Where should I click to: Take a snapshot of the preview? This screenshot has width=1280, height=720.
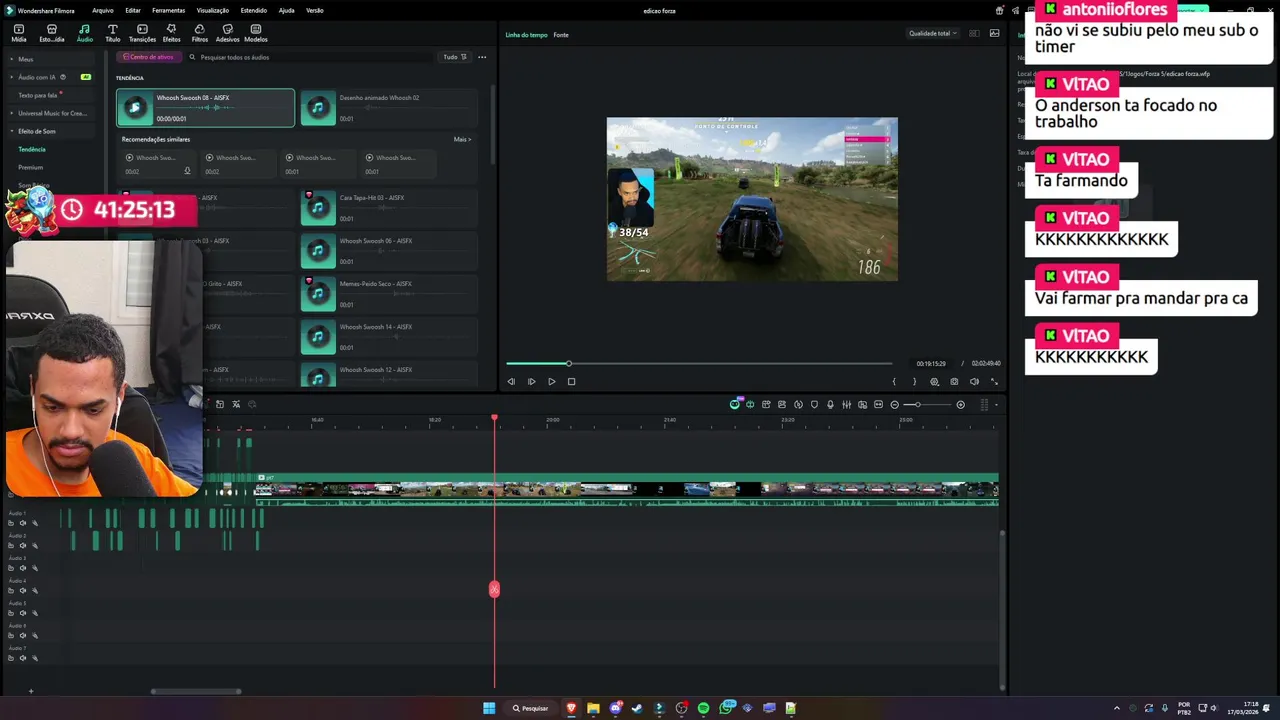[x=954, y=381]
